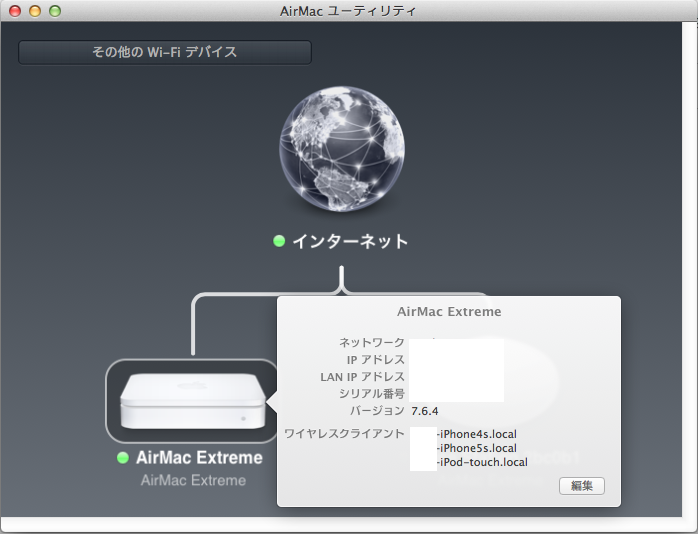Click the bold AirMac Extreme device name
Viewport: 698px width, 534px height.
point(199,457)
